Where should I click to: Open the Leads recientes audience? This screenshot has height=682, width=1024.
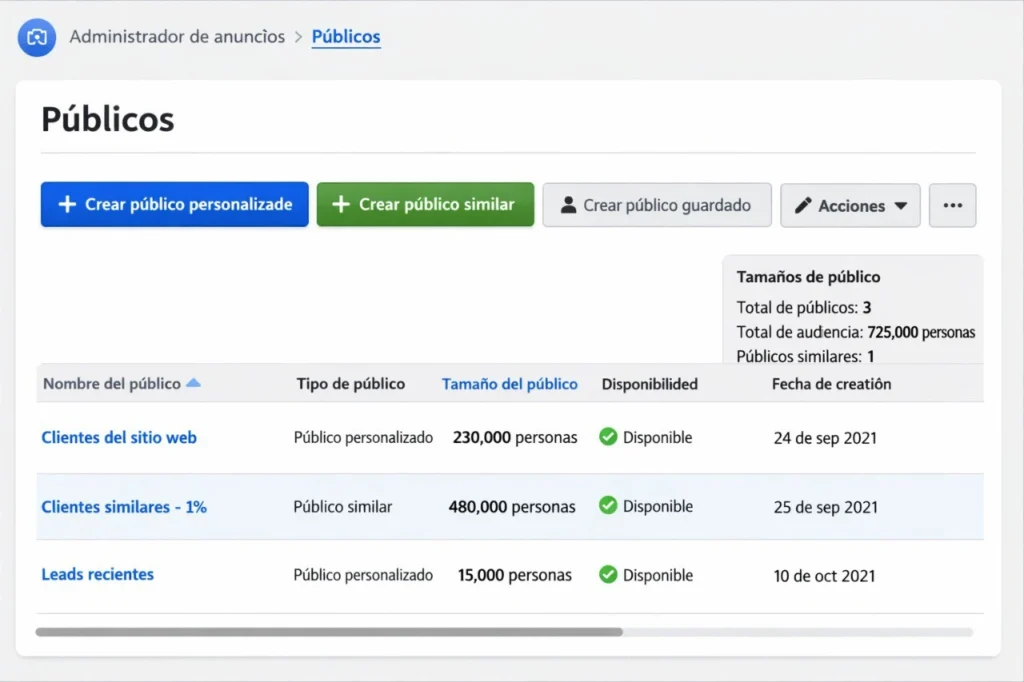coord(97,574)
